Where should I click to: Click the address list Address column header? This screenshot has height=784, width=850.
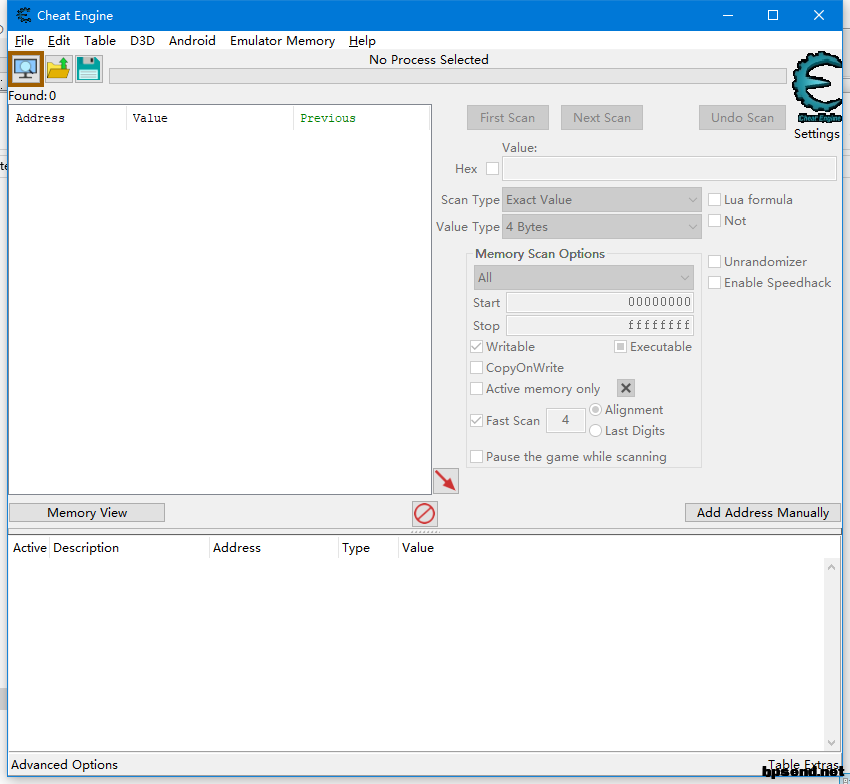(274, 548)
